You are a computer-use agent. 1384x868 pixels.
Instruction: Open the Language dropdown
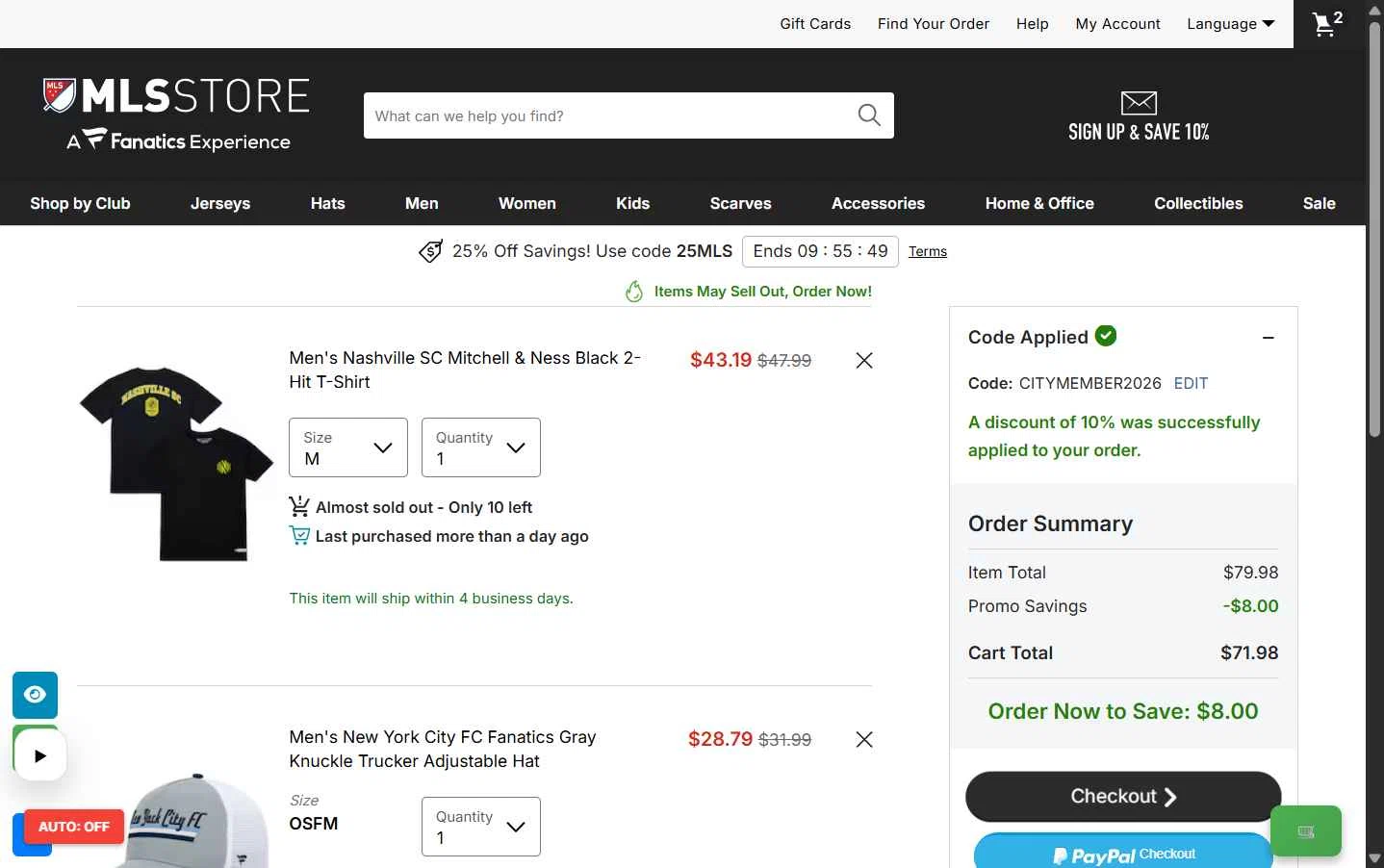(1231, 24)
